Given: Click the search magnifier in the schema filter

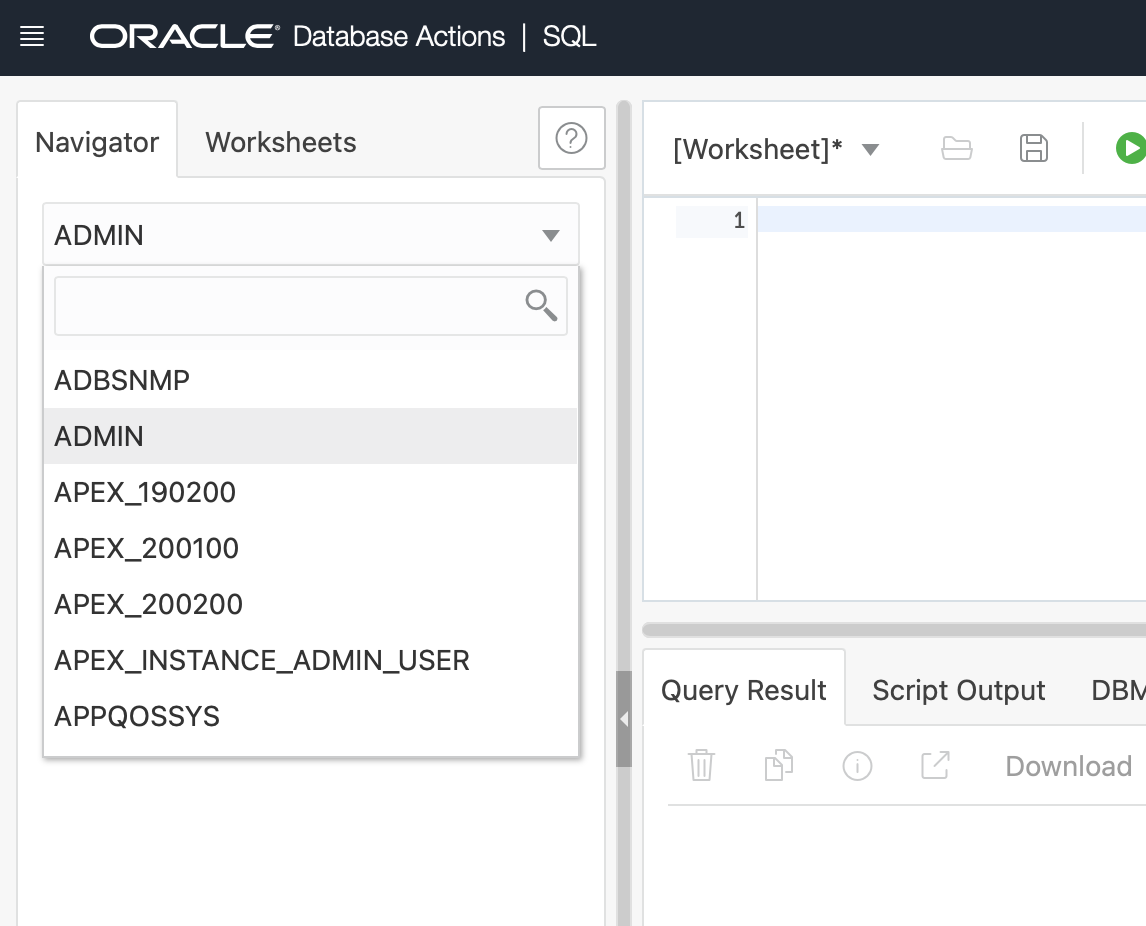Looking at the screenshot, I should click(x=541, y=305).
